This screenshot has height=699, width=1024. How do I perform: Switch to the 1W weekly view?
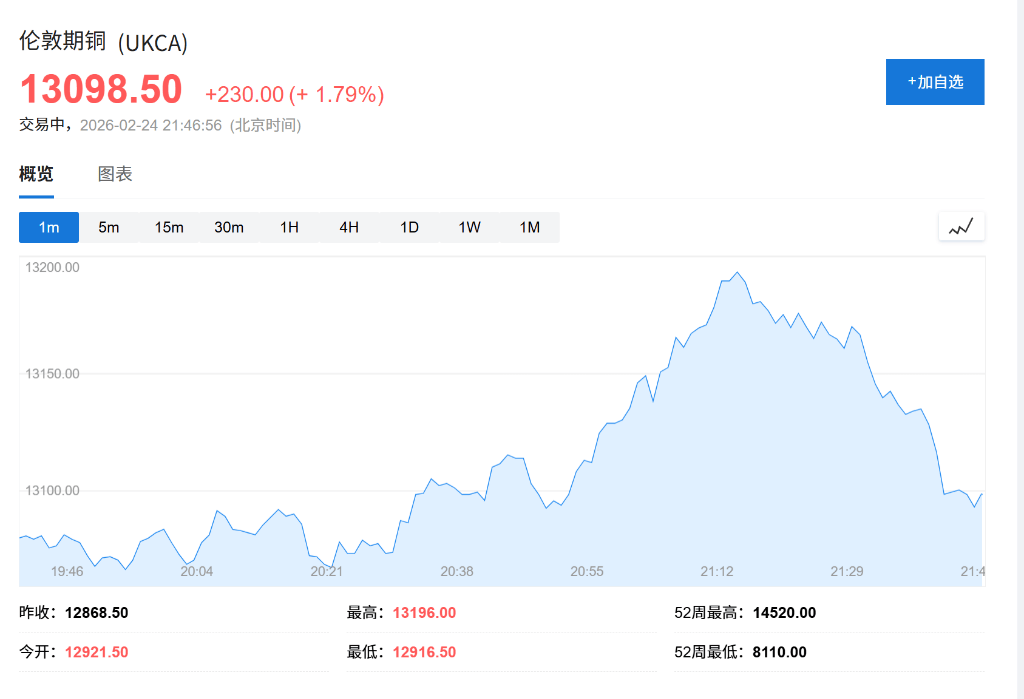pos(469,227)
